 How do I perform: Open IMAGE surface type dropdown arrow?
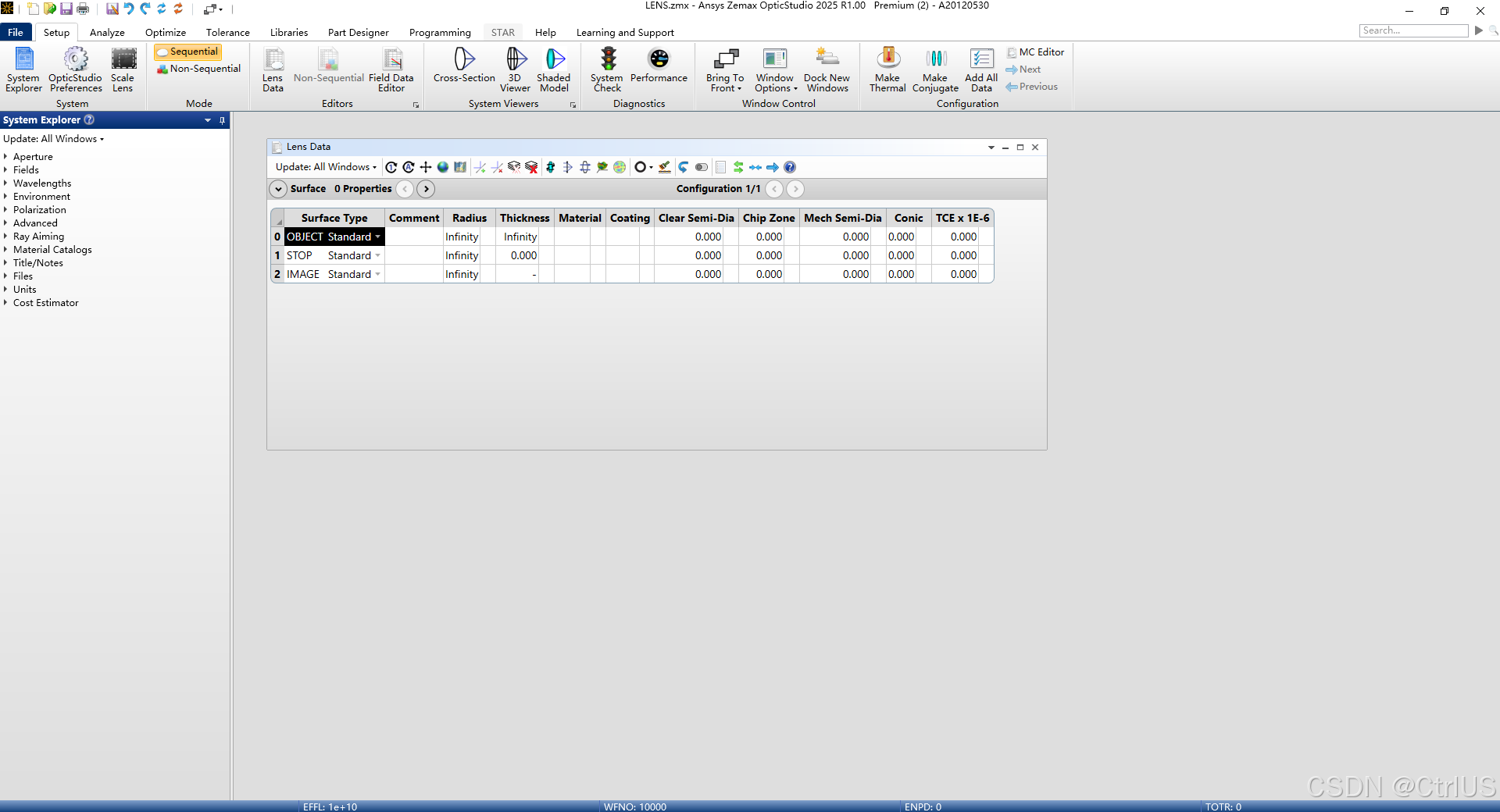pos(378,274)
